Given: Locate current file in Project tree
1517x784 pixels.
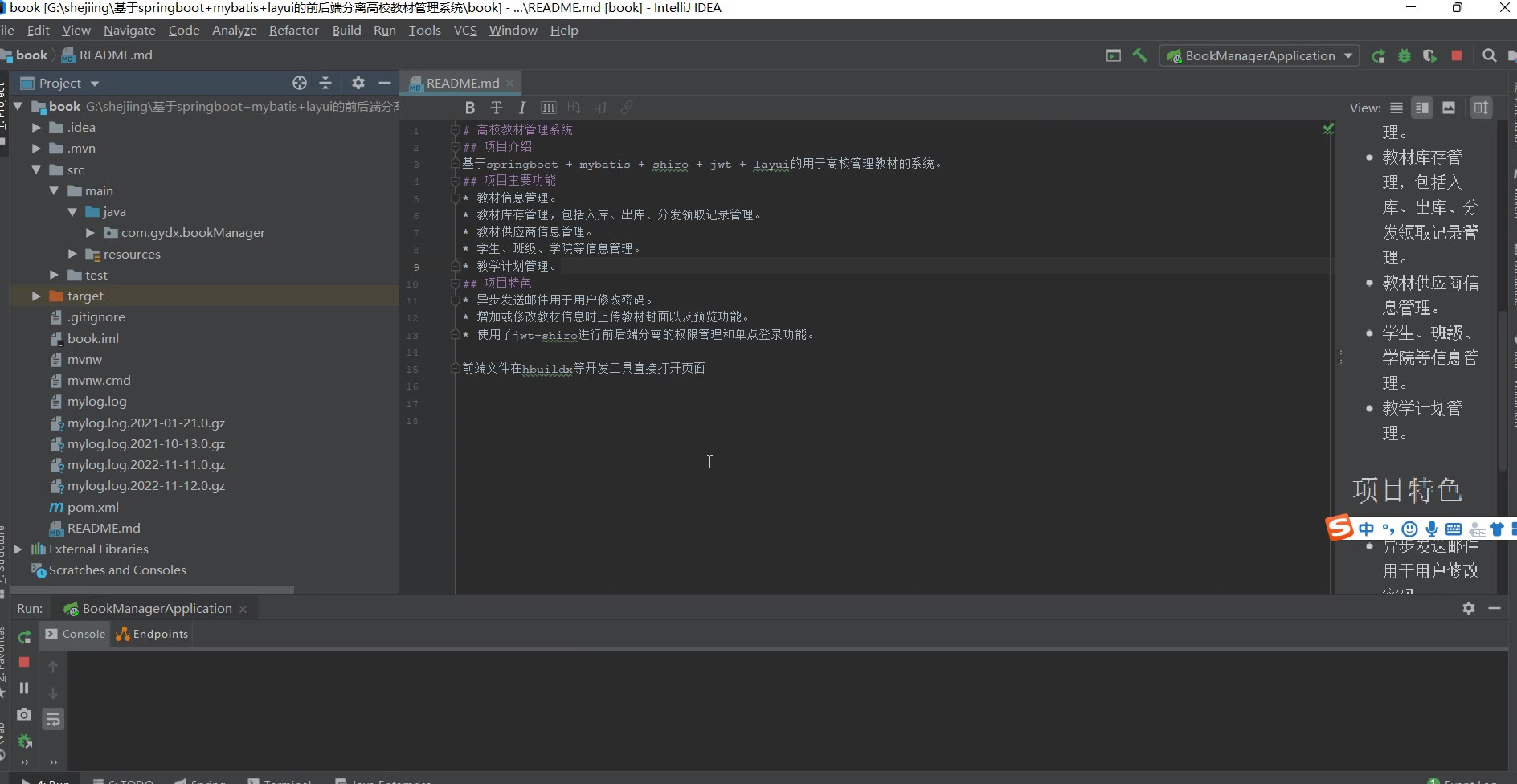Looking at the screenshot, I should tap(300, 83).
